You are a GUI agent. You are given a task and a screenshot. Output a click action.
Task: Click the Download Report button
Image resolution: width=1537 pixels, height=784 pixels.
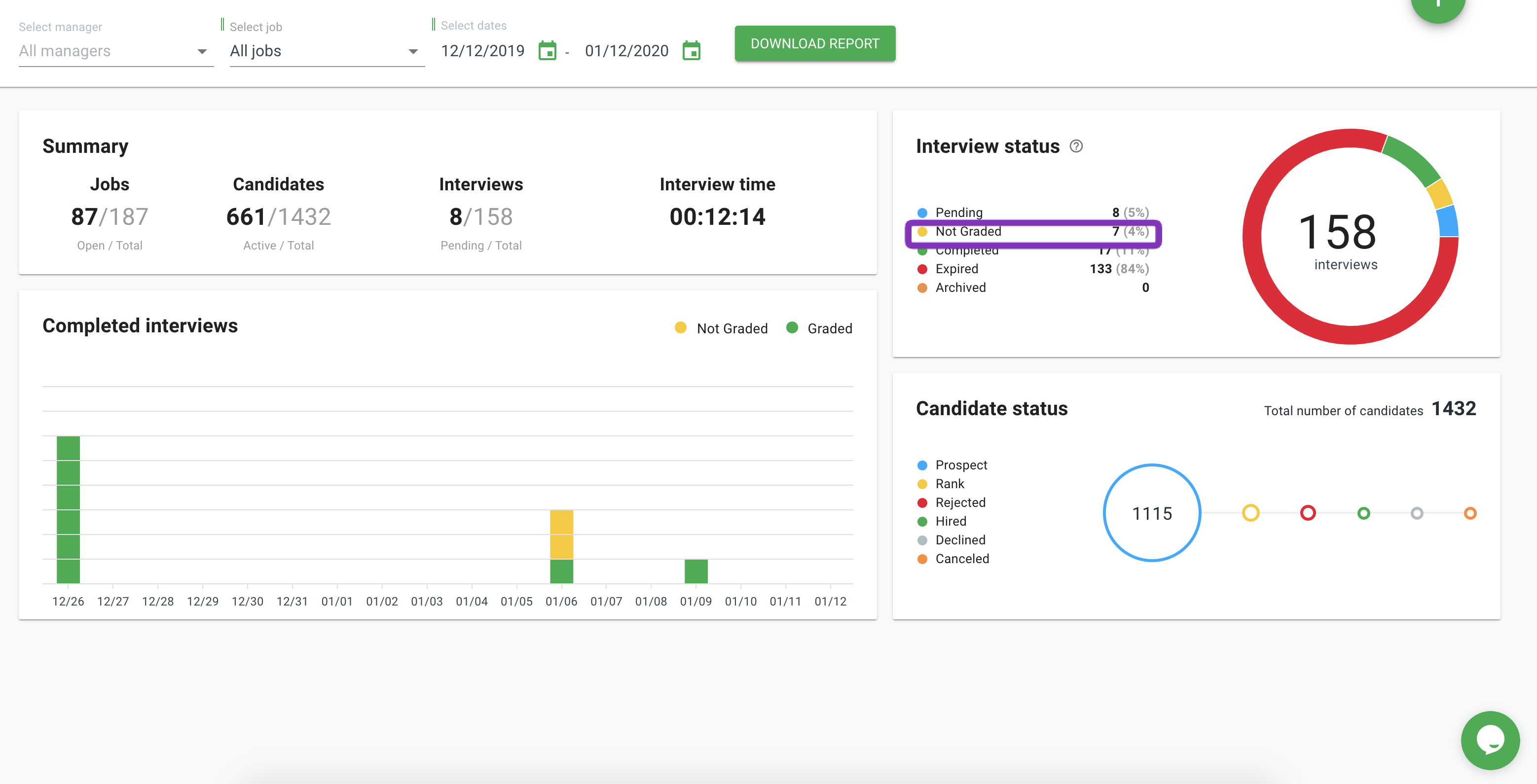click(814, 43)
